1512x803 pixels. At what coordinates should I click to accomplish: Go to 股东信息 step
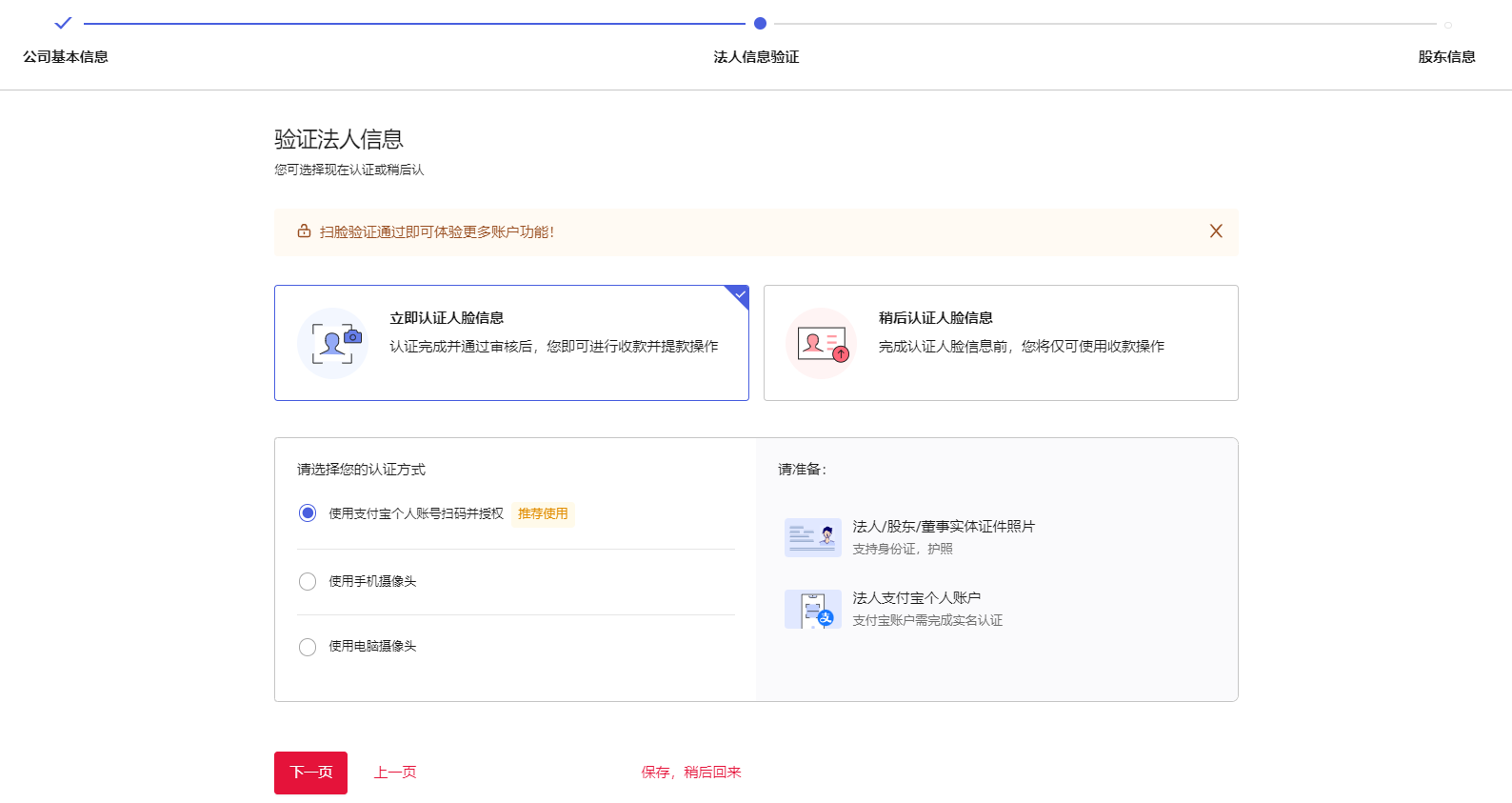pyautogui.click(x=1446, y=57)
